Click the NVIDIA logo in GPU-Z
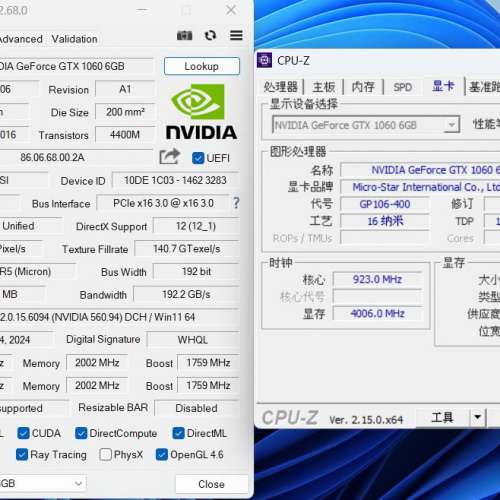The image size is (500, 500). [201, 112]
